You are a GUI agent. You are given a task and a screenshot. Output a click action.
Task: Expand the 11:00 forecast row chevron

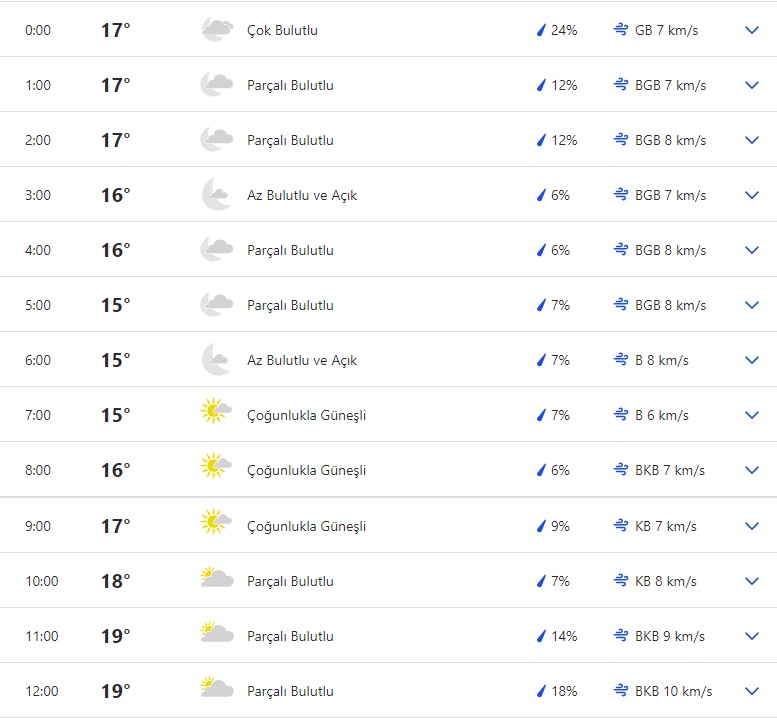(752, 636)
